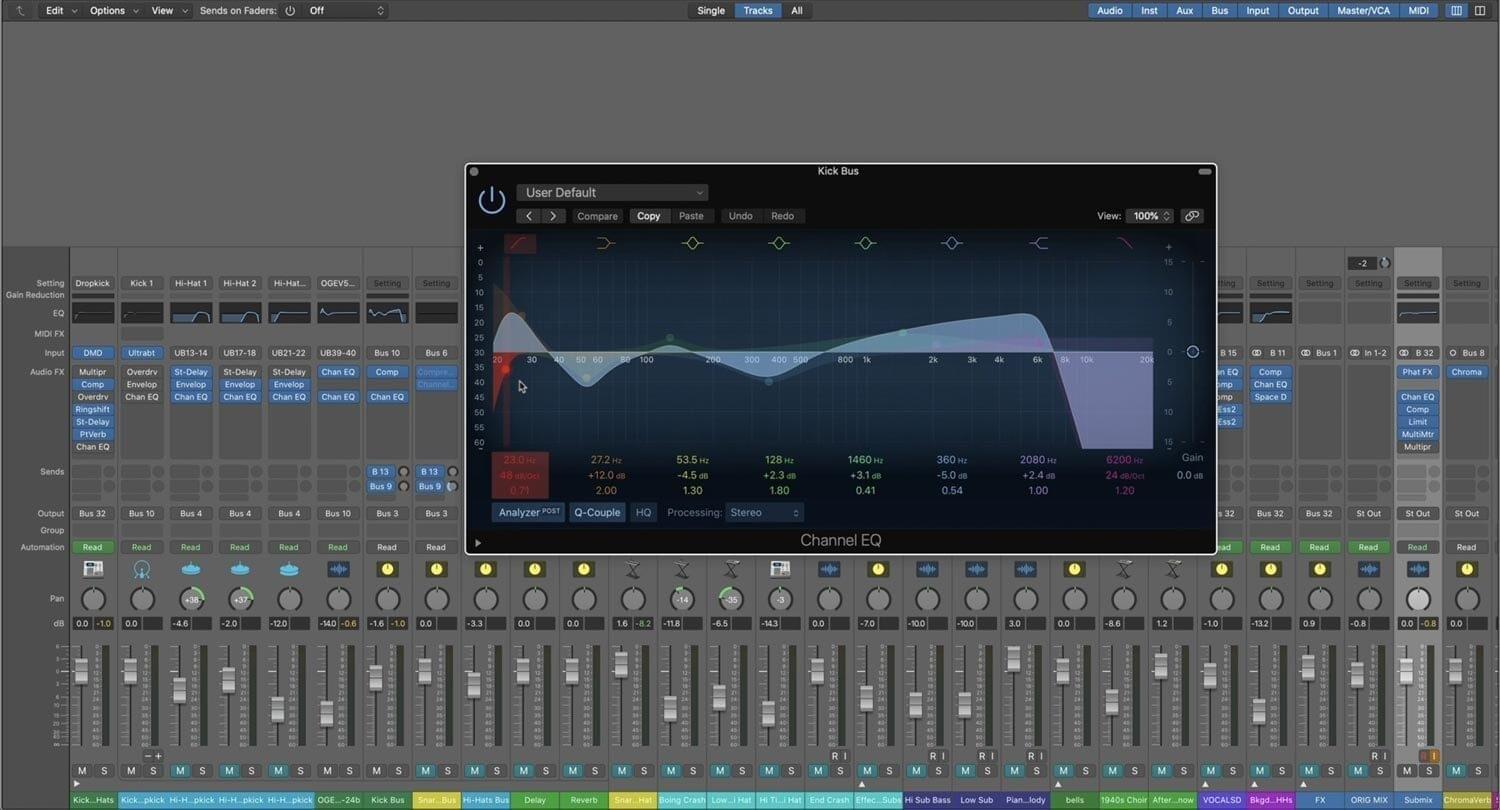1500x810 pixels.
Task: Click yellow knob icon on Kick Bus channel
Action: 387,569
